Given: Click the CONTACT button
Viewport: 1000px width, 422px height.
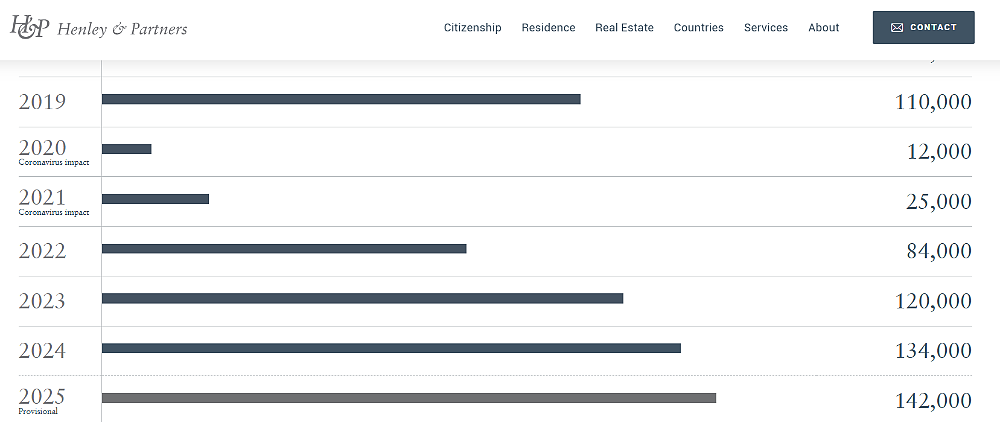Looking at the screenshot, I should (x=923, y=27).
